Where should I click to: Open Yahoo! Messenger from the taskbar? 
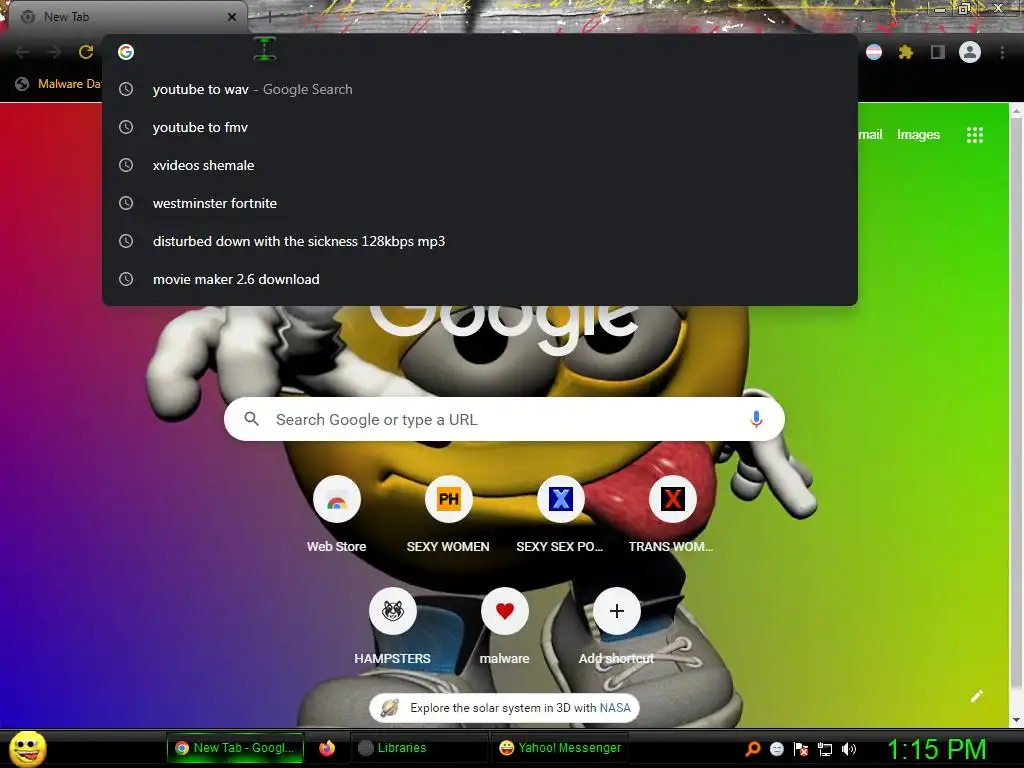coord(560,748)
